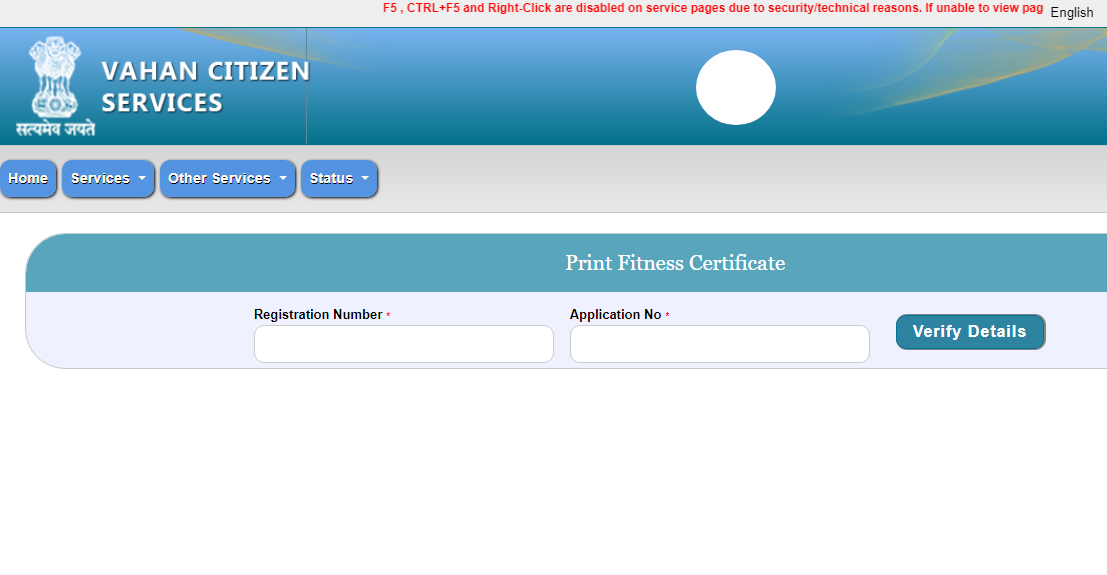Image resolution: width=1107 pixels, height=575 pixels.
Task: Click the Registration Number label
Action: click(x=318, y=314)
